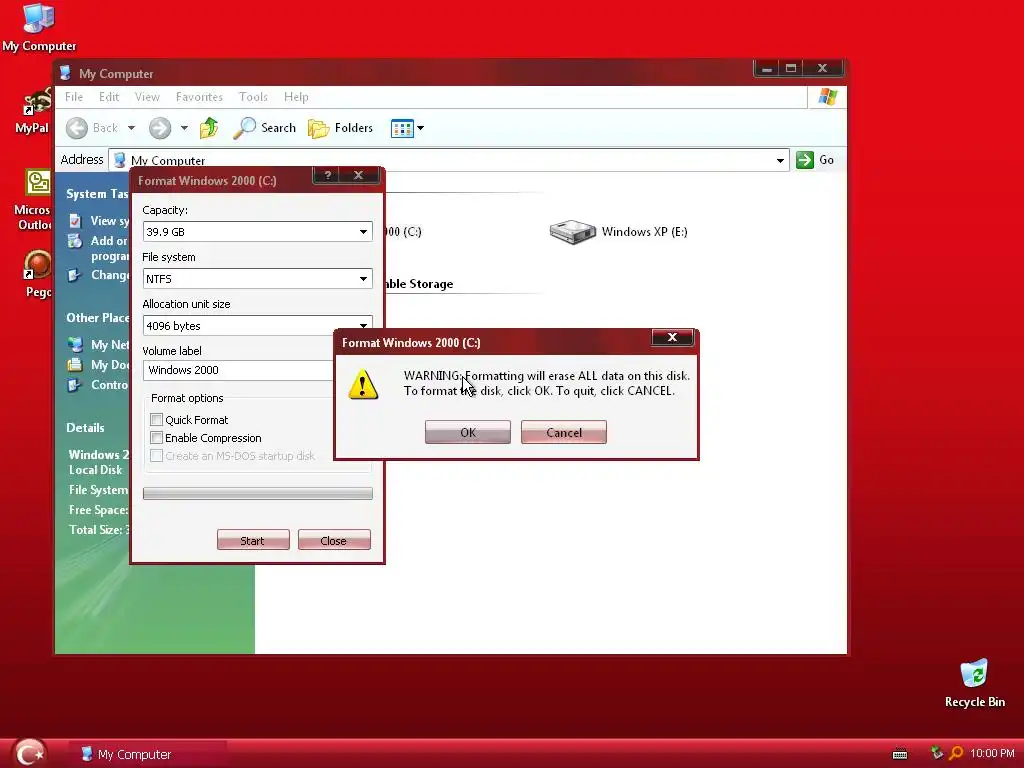Open the Edit menu
The image size is (1024, 768).
(109, 97)
